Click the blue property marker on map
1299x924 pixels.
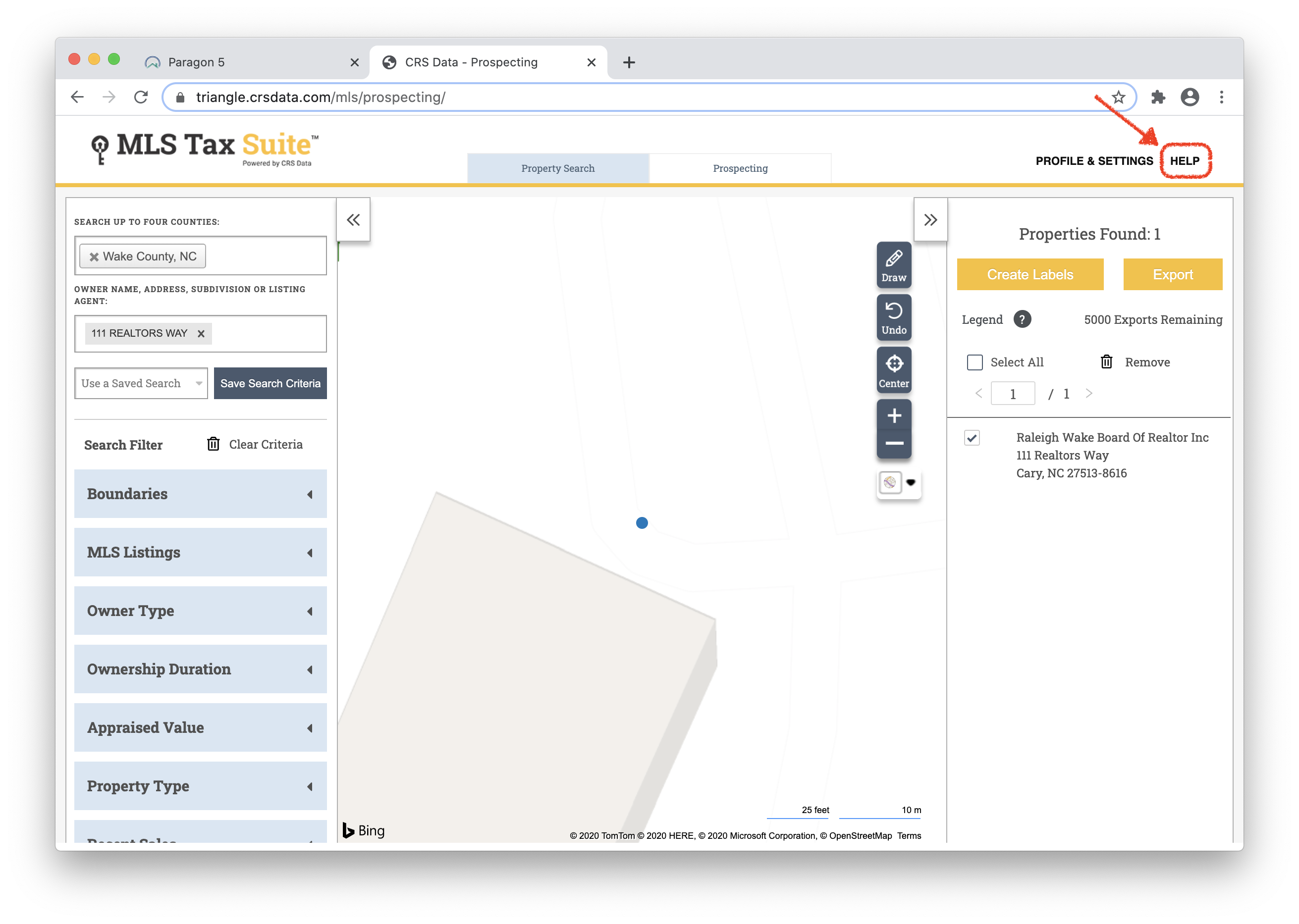[x=642, y=522]
